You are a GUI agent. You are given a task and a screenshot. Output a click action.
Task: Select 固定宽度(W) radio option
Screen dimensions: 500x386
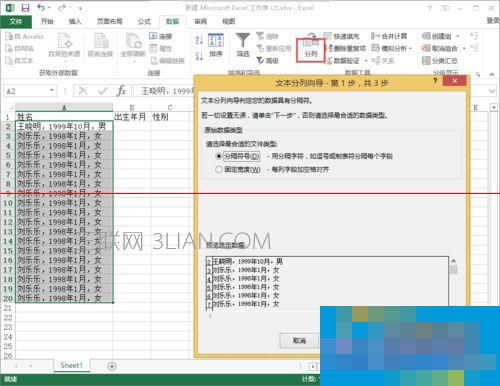point(219,169)
